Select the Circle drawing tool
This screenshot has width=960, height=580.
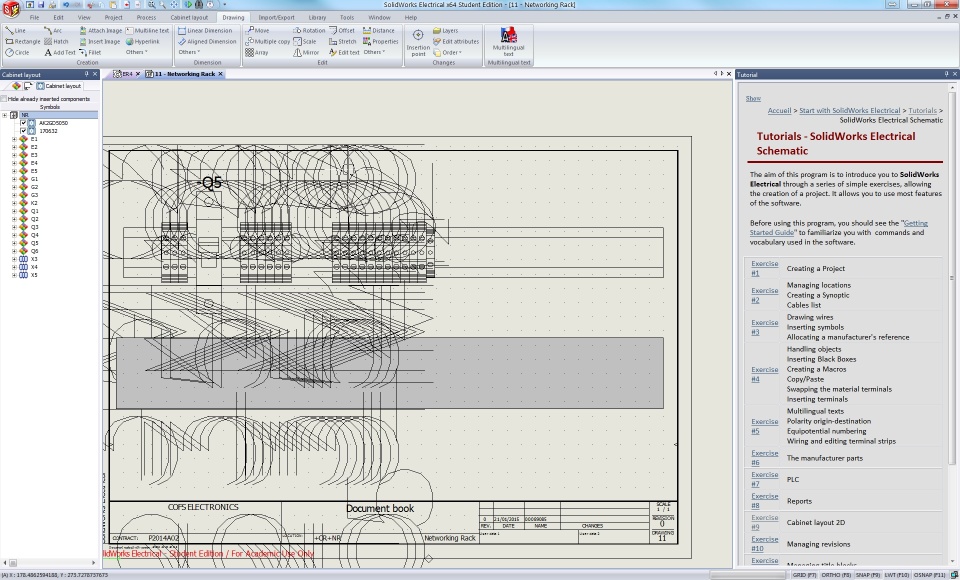coord(18,53)
